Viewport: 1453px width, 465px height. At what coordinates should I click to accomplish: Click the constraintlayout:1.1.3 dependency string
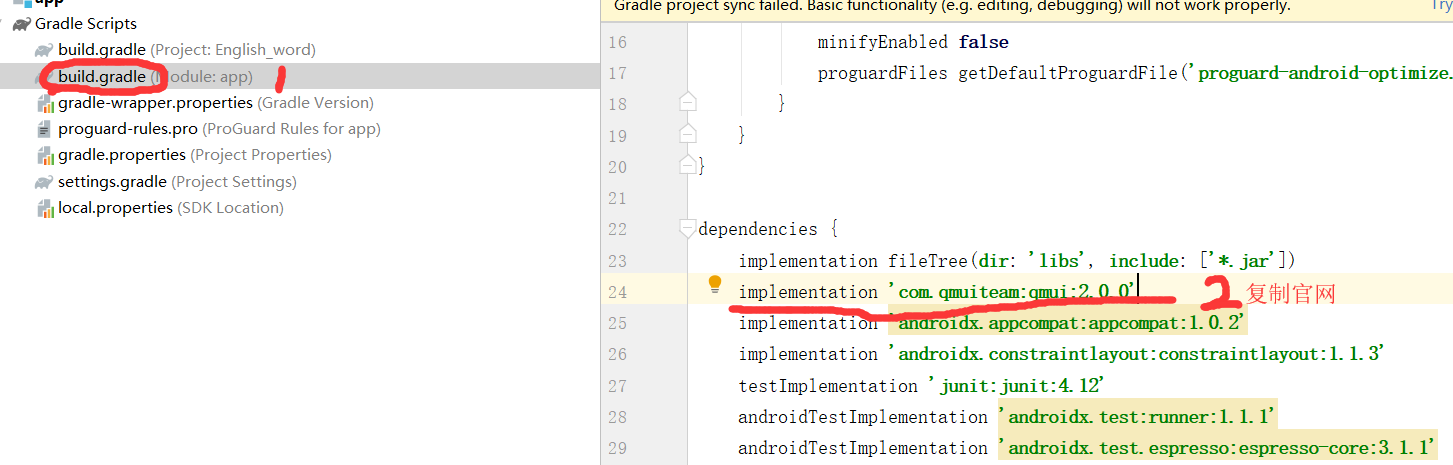1137,354
